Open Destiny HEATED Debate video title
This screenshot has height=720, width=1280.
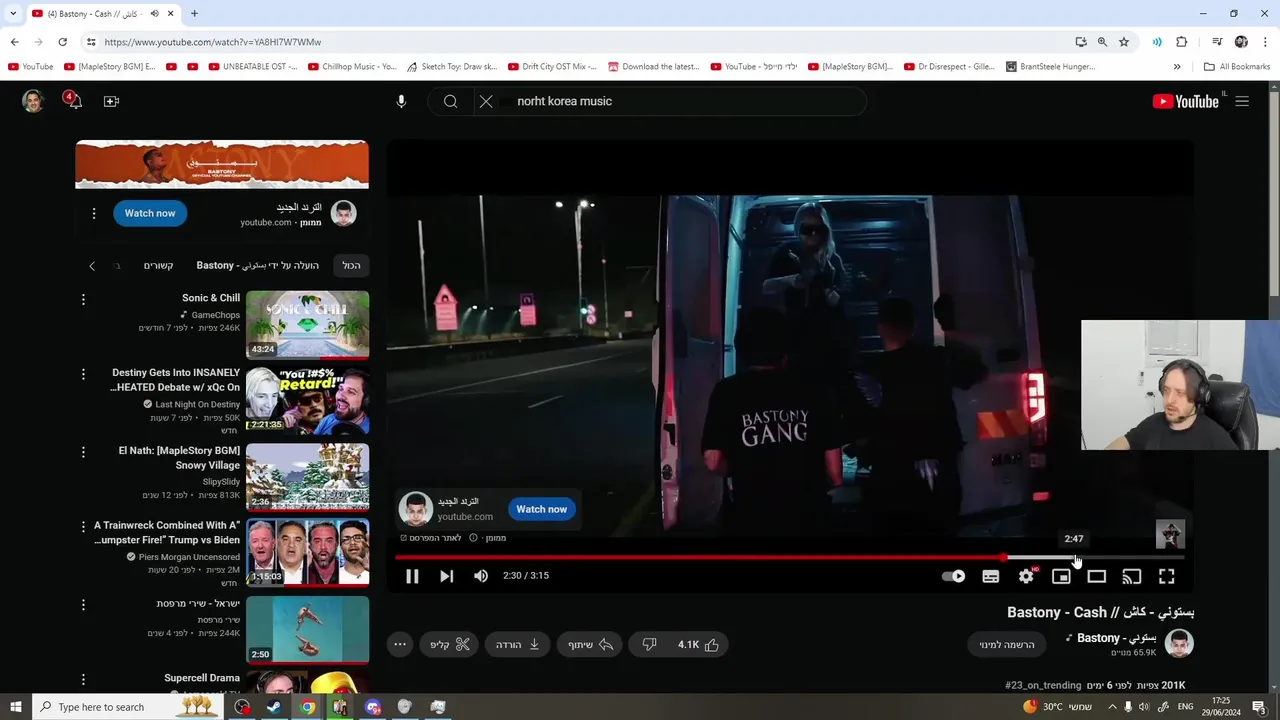tap(176, 380)
